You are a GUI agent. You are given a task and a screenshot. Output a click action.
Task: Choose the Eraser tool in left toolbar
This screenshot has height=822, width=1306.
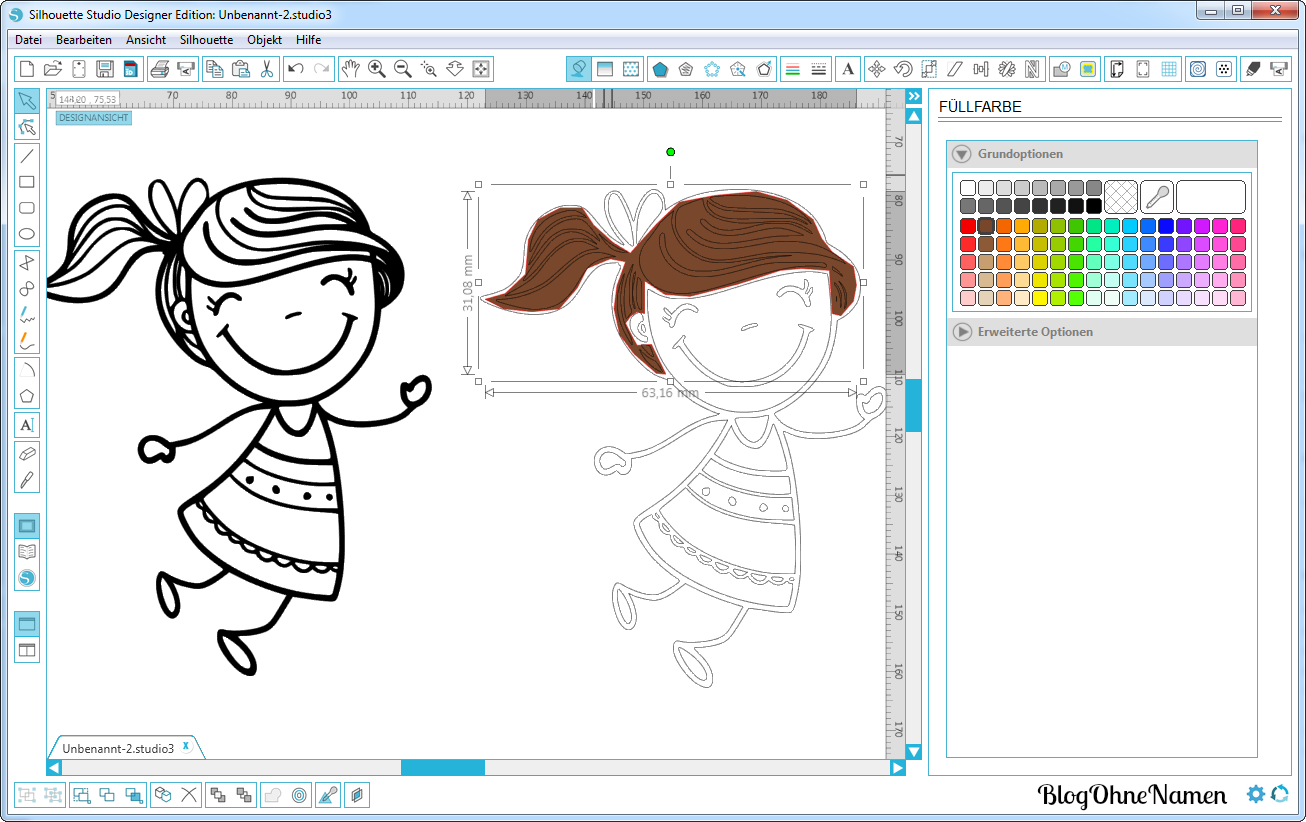pos(27,453)
